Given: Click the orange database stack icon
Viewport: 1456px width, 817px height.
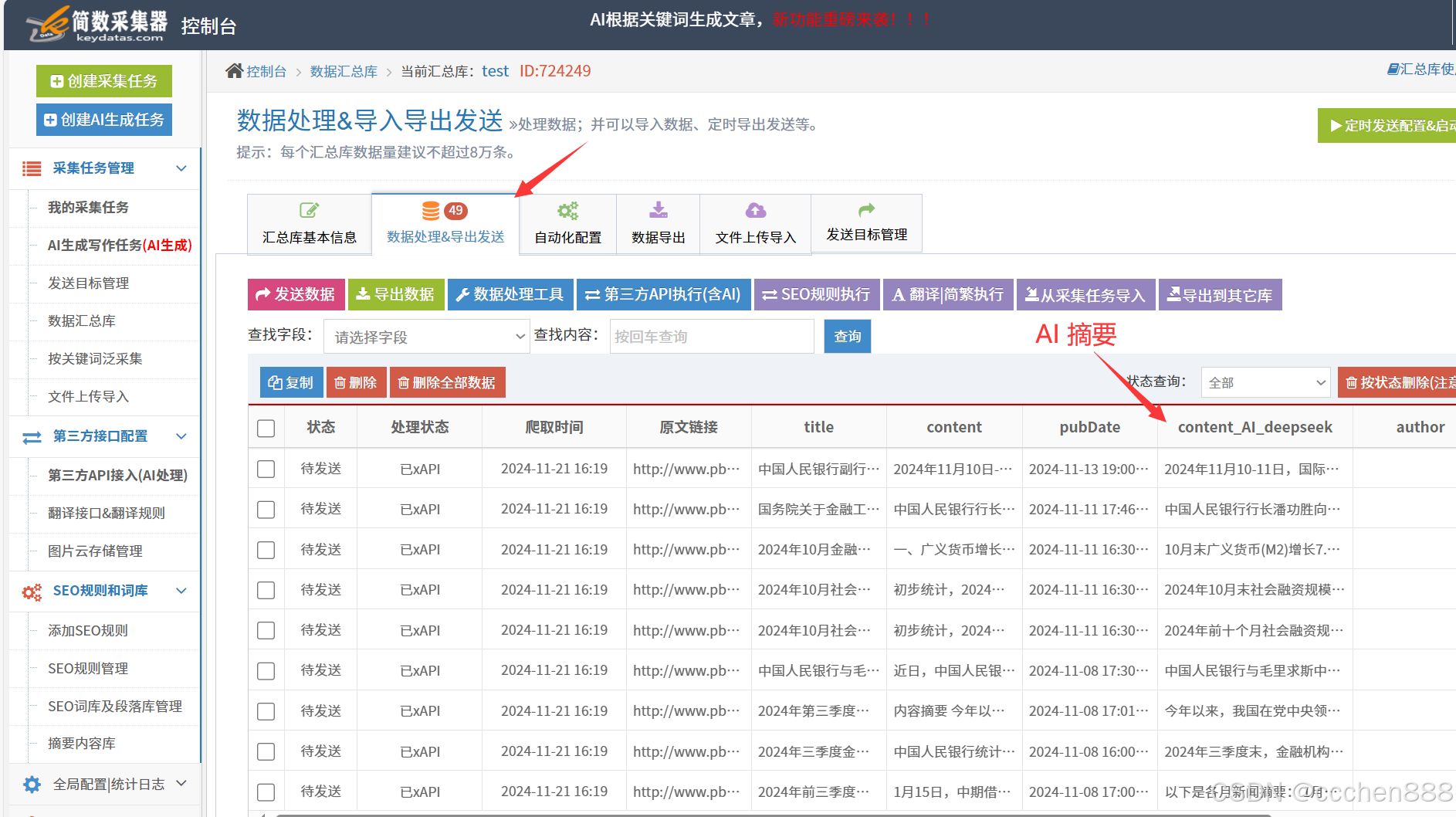Looking at the screenshot, I should point(431,211).
